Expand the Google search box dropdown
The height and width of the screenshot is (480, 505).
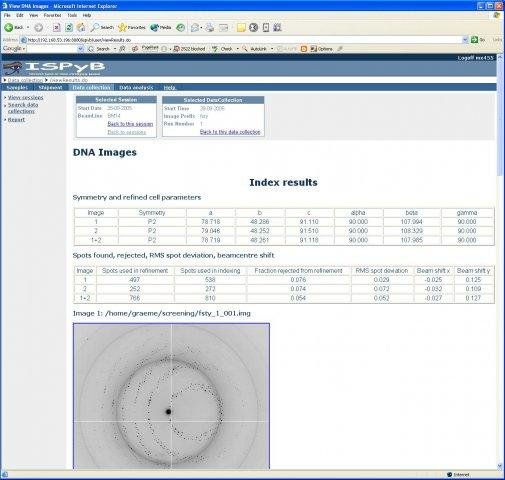click(x=80, y=49)
